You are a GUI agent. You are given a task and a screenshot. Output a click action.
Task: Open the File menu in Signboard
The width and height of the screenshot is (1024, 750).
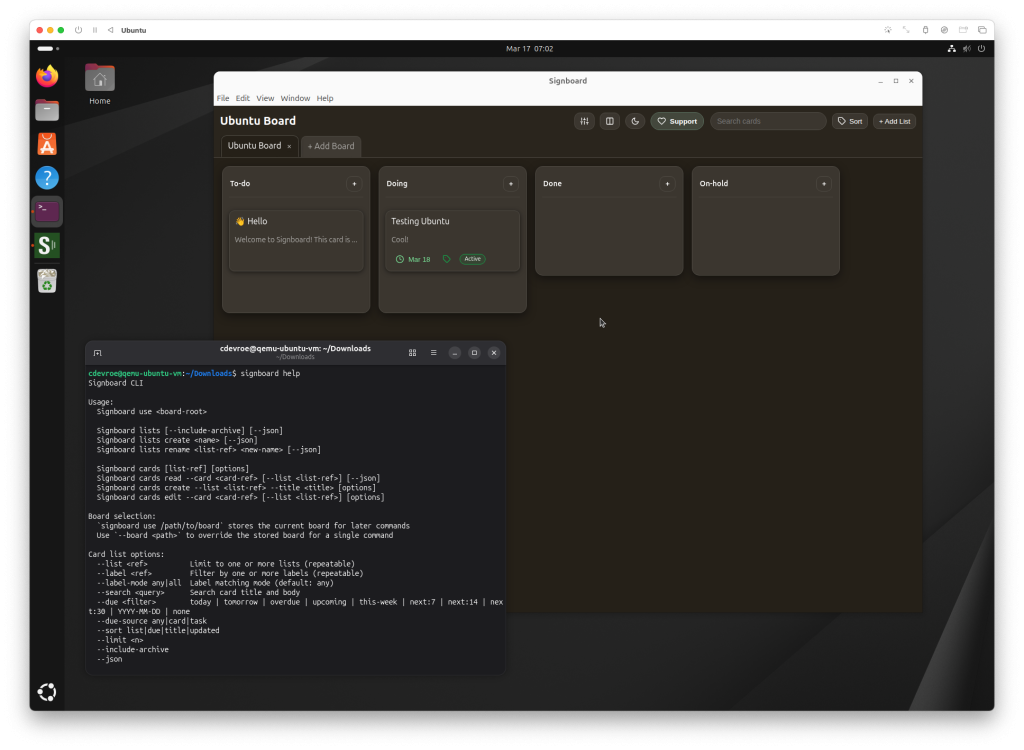click(x=223, y=98)
